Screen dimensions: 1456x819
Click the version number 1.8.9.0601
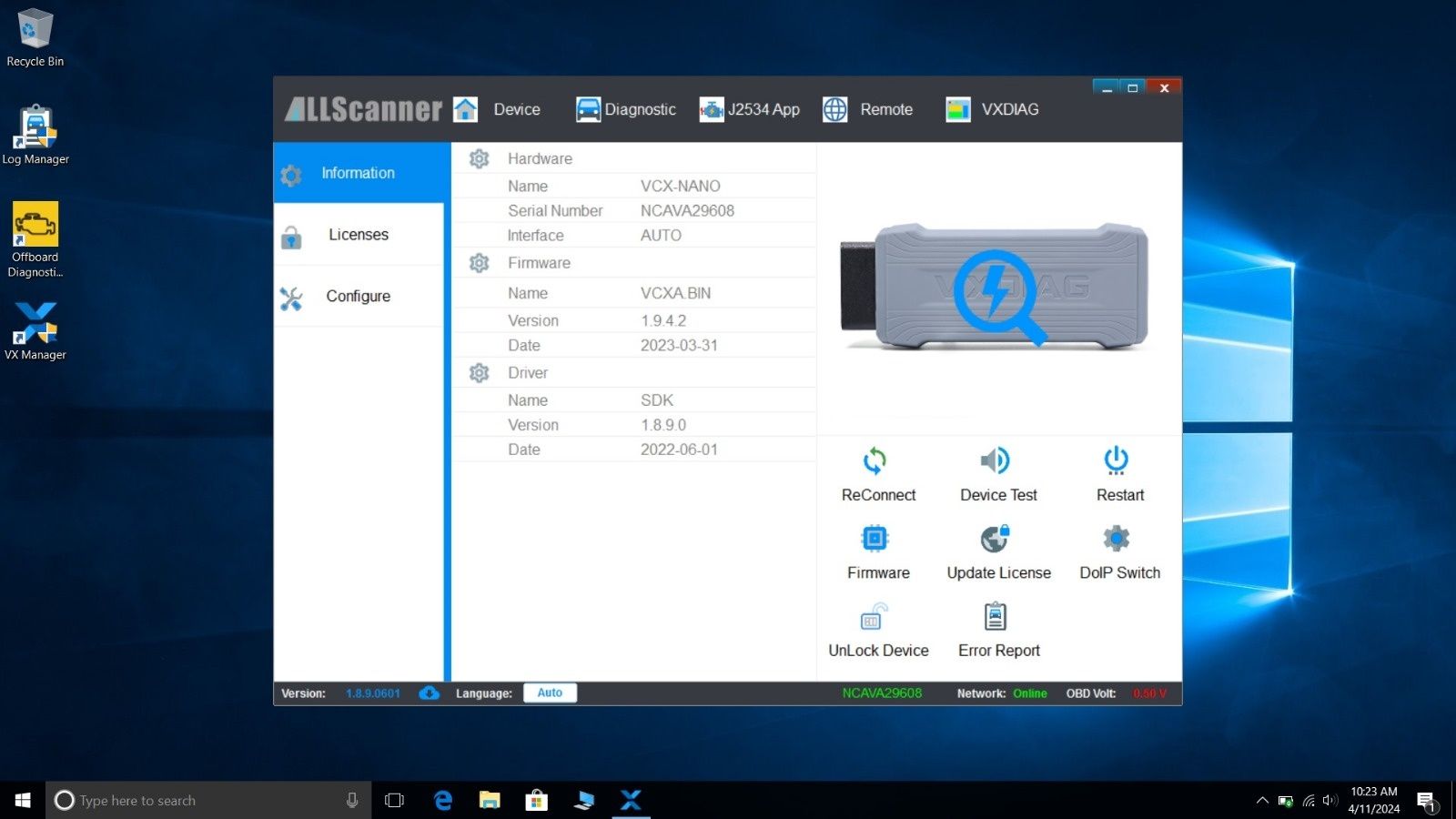(x=373, y=693)
